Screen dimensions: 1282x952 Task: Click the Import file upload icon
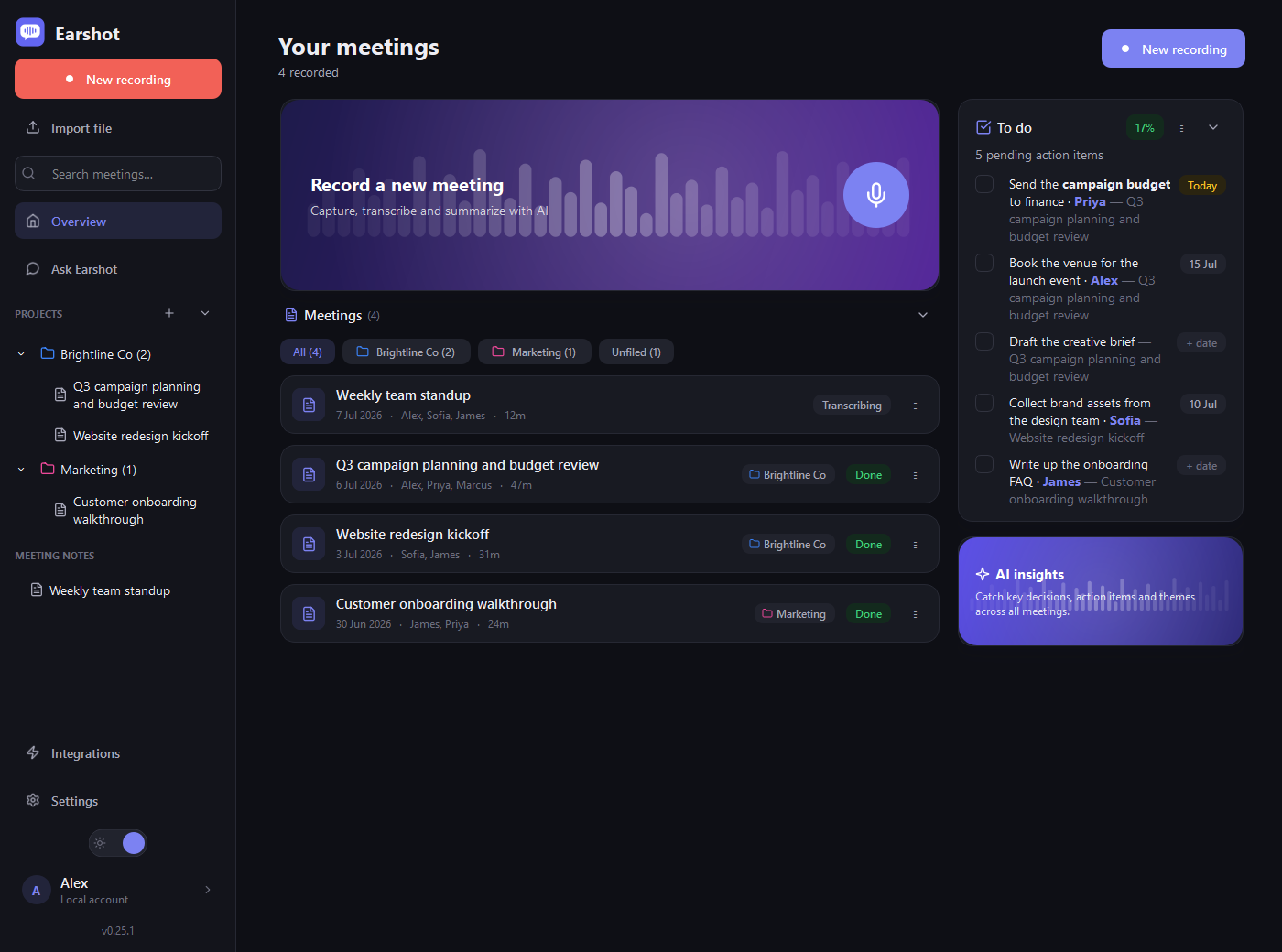click(33, 127)
